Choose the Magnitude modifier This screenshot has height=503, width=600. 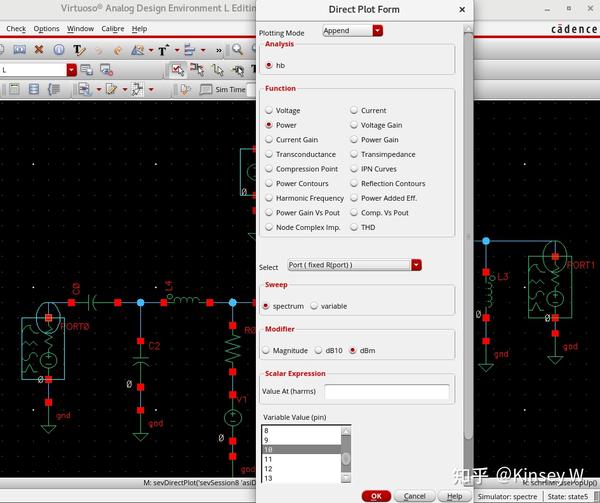266,350
